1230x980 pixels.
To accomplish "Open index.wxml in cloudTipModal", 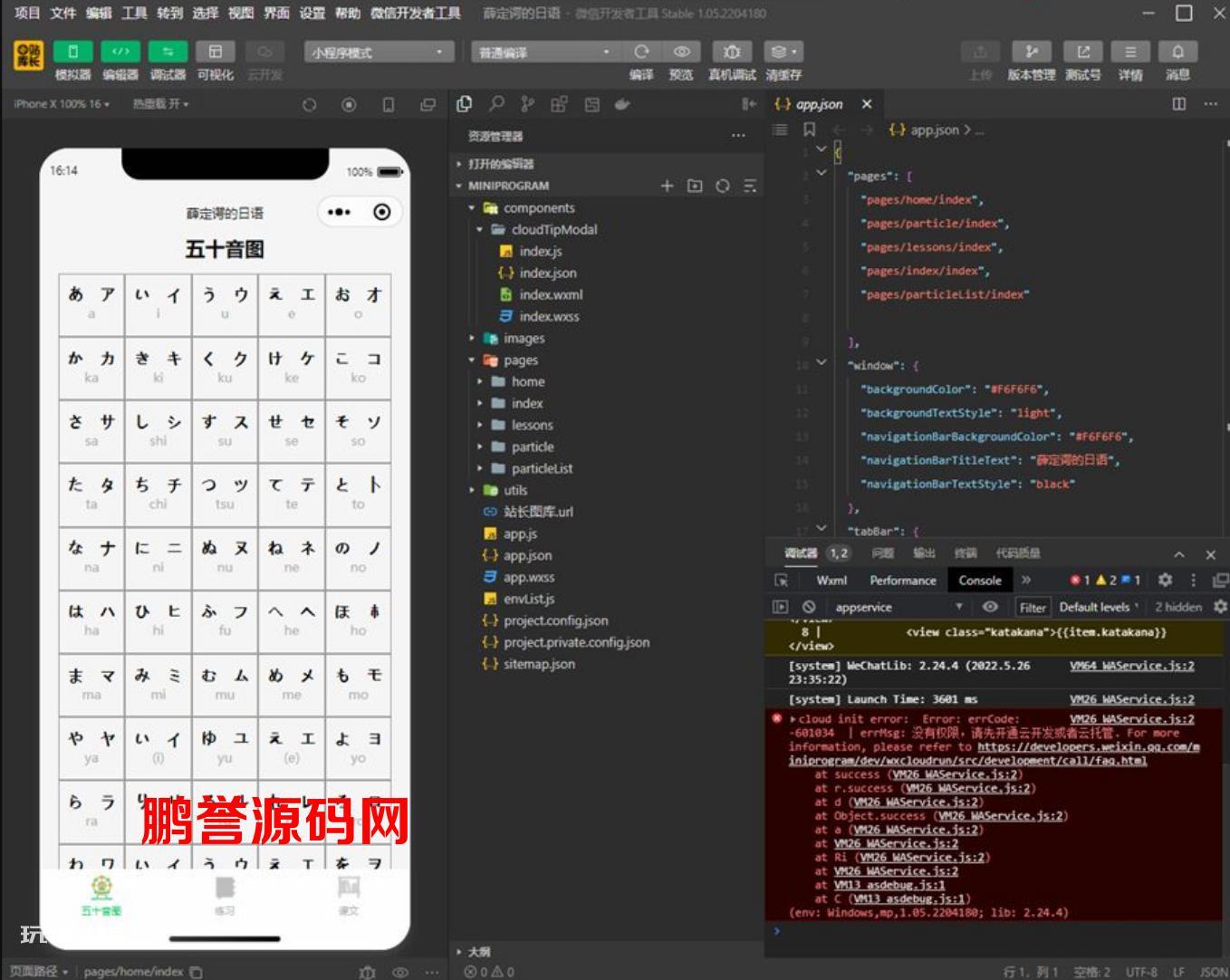I will (x=551, y=294).
